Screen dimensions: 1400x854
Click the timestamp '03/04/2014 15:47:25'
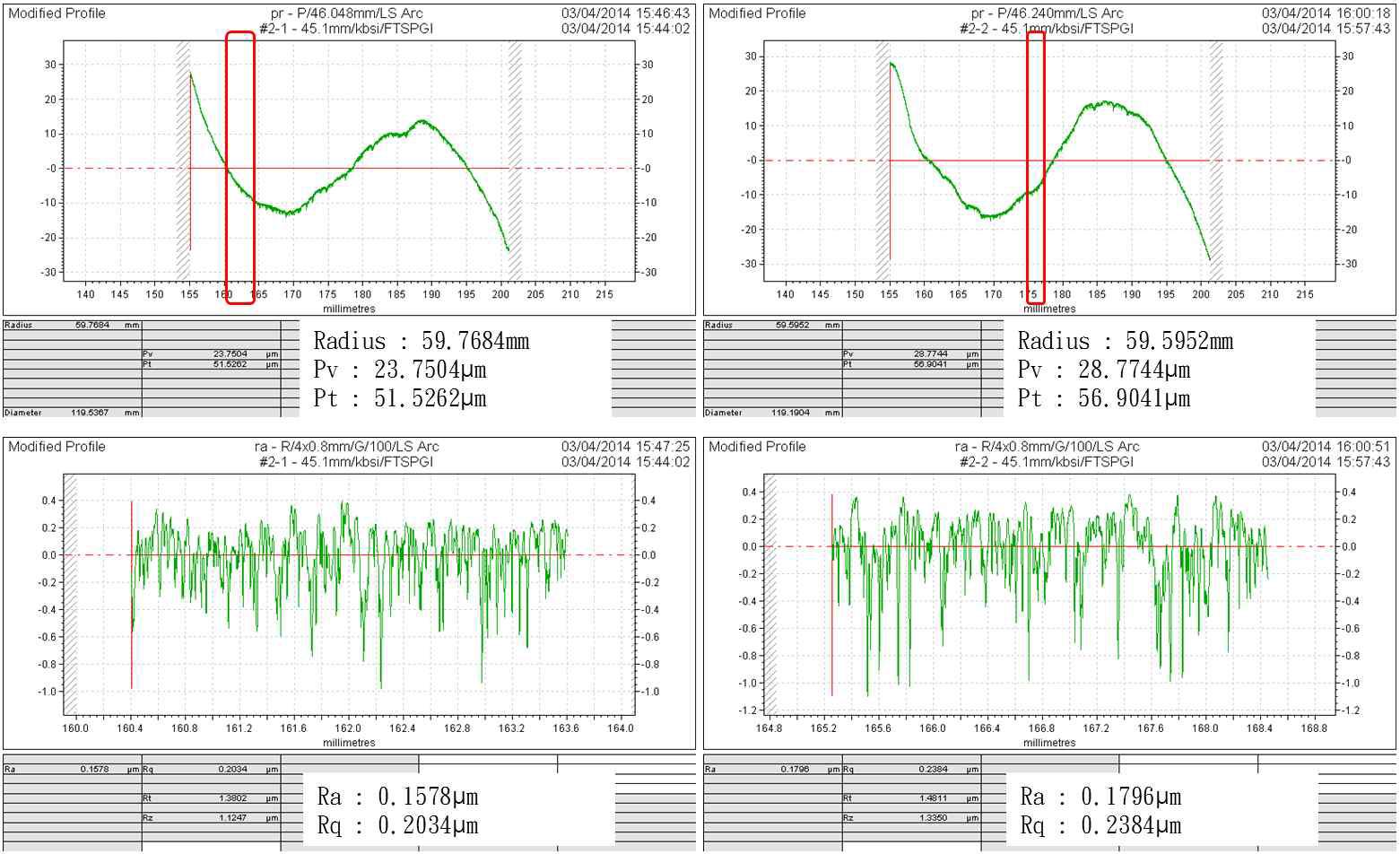626,447
